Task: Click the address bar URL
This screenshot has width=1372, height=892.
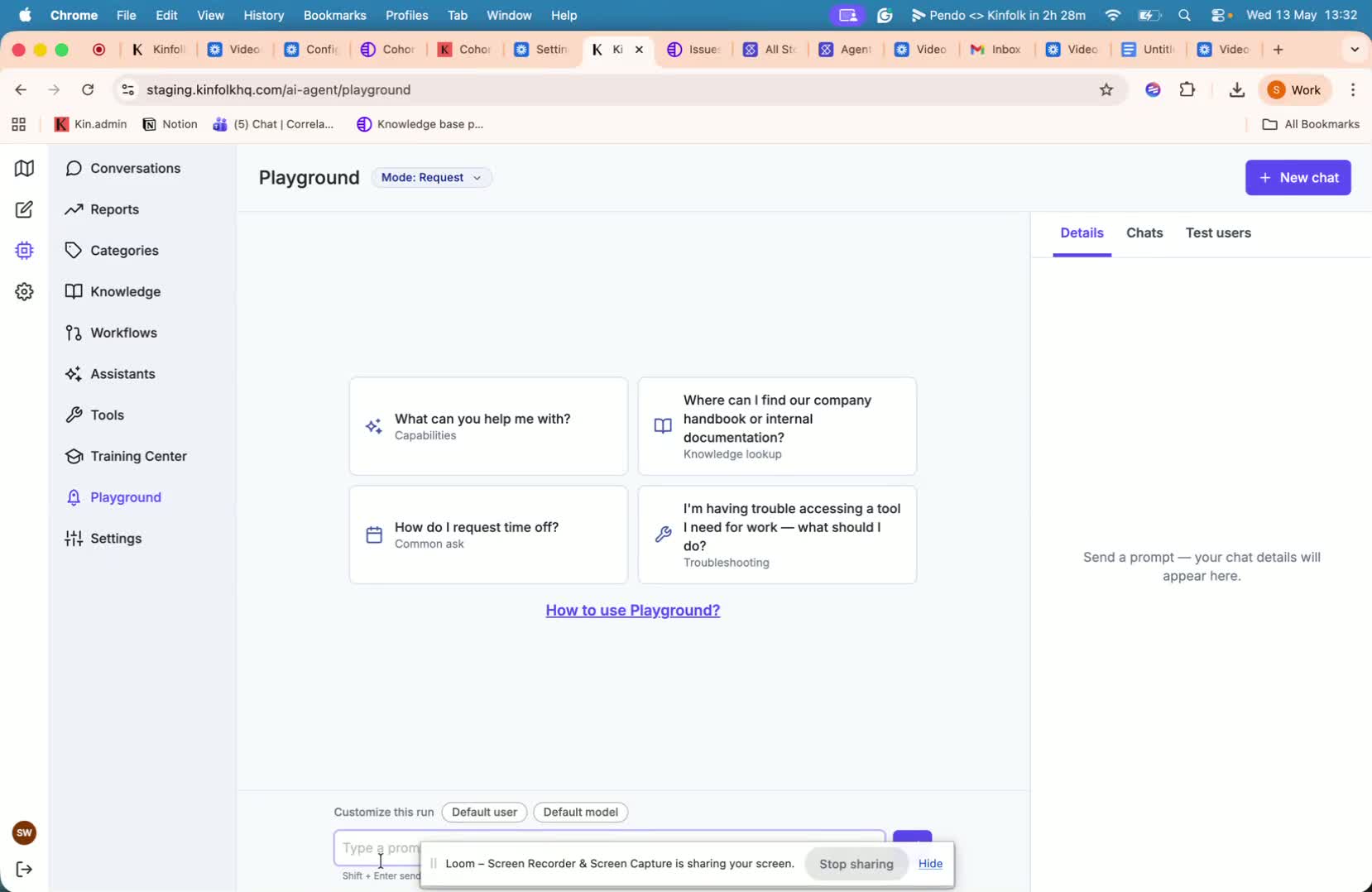Action: (278, 89)
